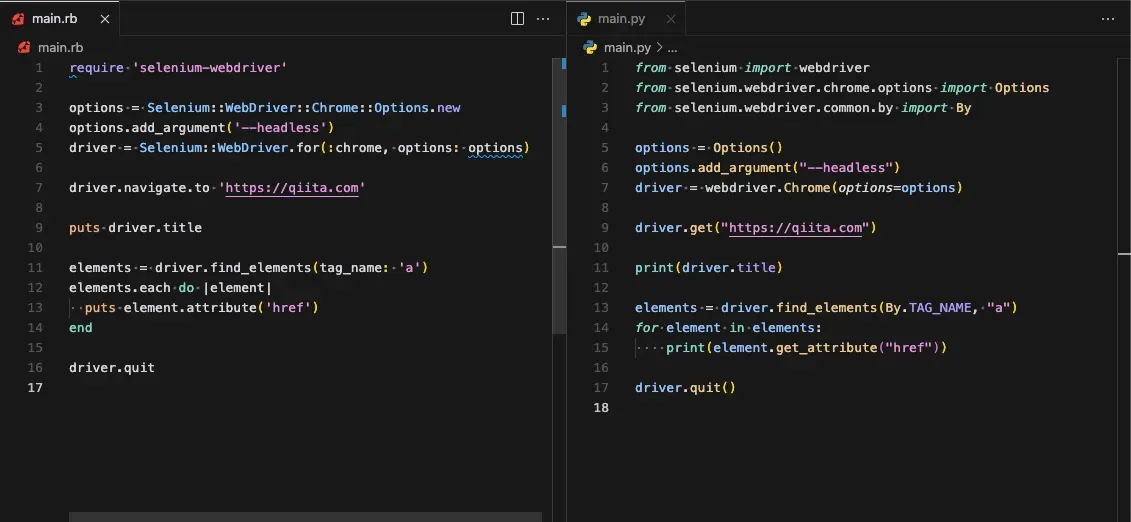Click 'Options' import on line 2 of main.py
Viewport: 1131px width, 522px height.
coord(1022,88)
